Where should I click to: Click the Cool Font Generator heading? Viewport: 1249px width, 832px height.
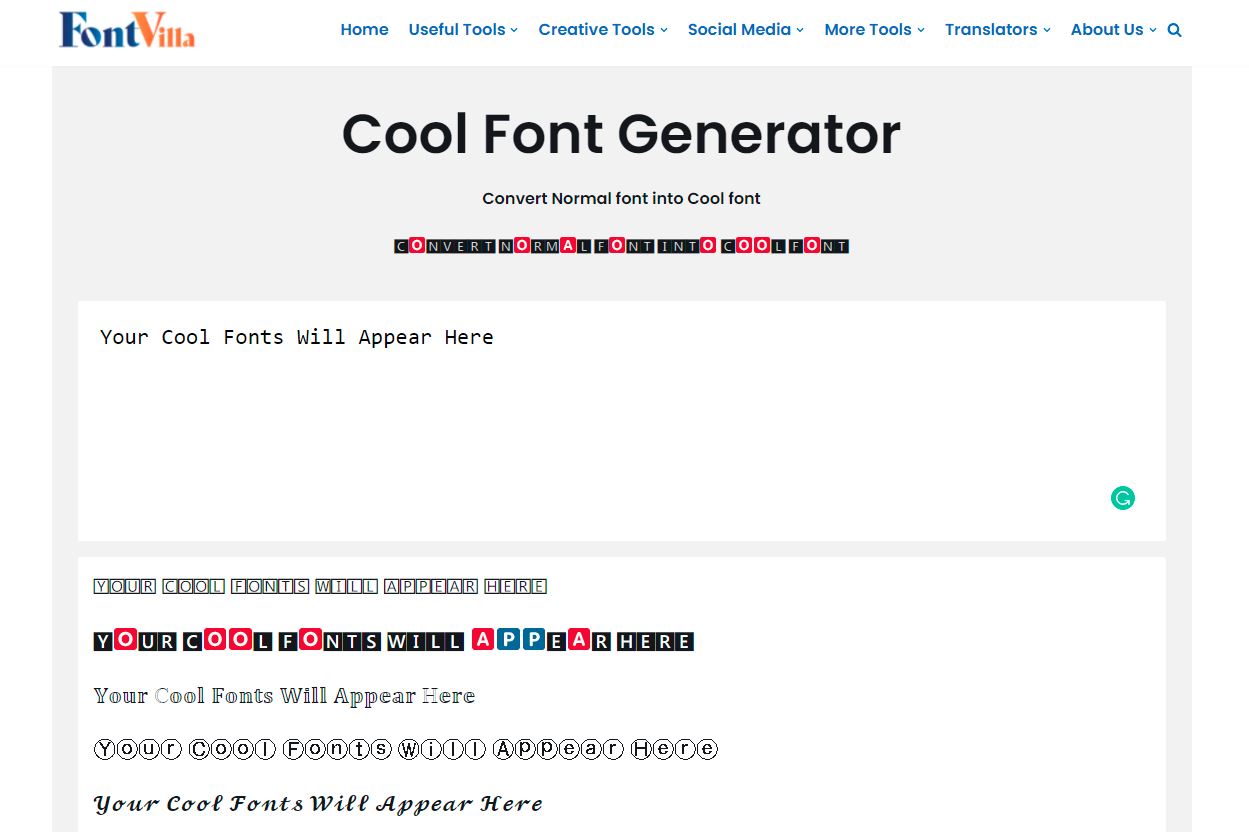click(621, 134)
